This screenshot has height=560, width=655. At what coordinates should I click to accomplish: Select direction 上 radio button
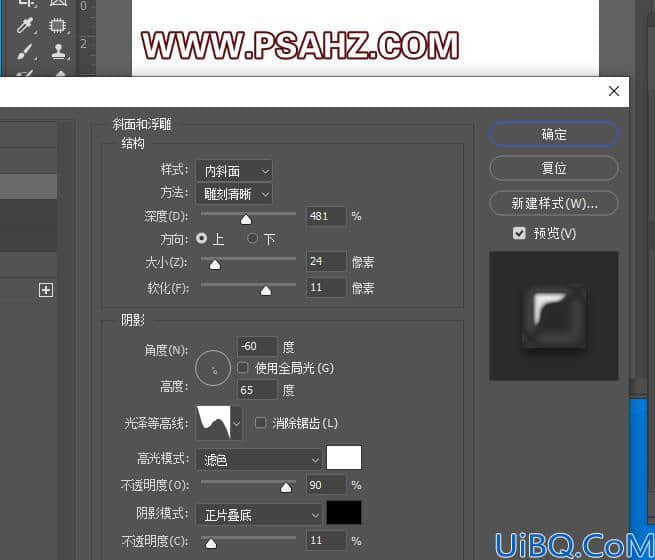pyautogui.click(x=202, y=238)
